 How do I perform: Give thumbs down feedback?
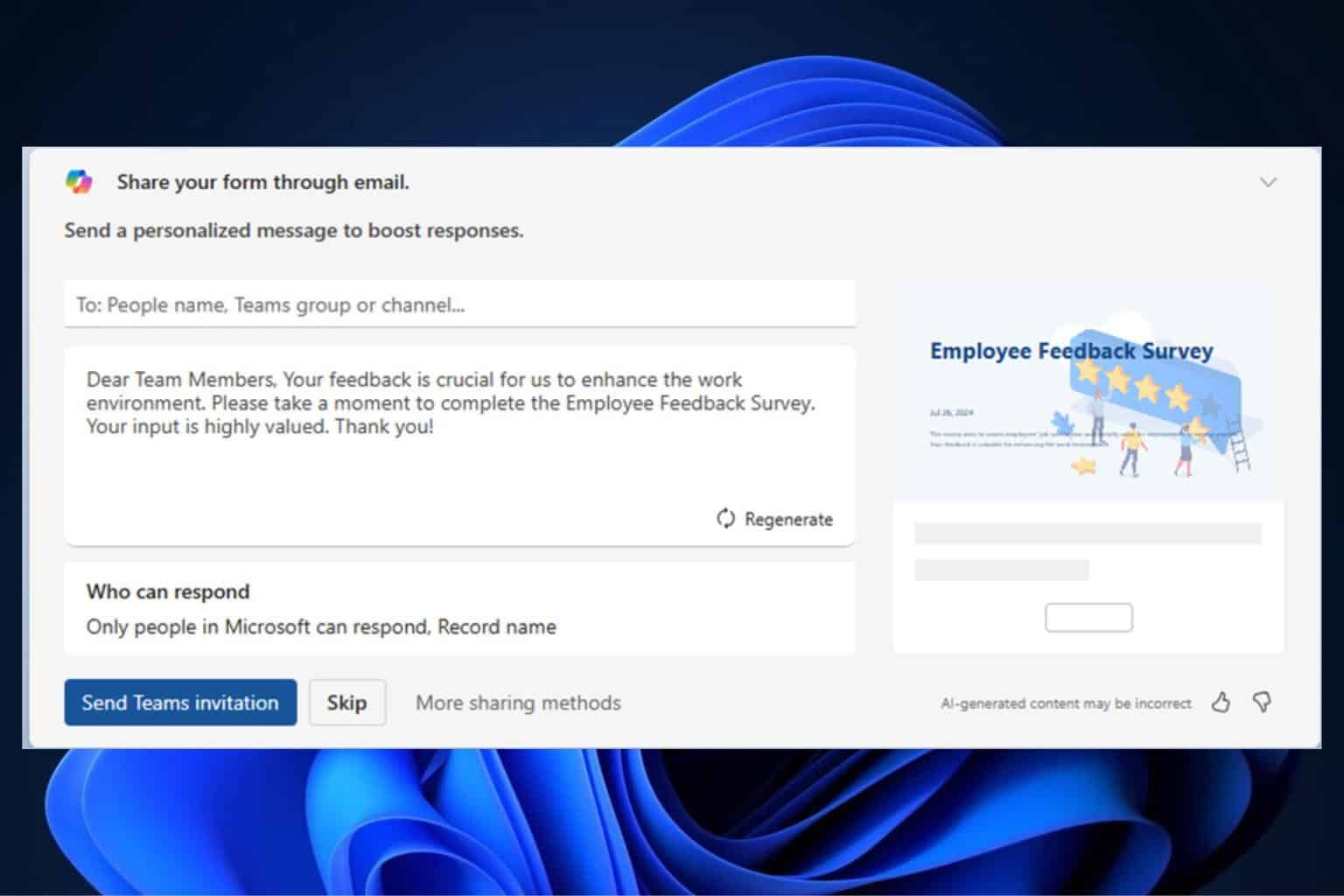click(x=1262, y=702)
